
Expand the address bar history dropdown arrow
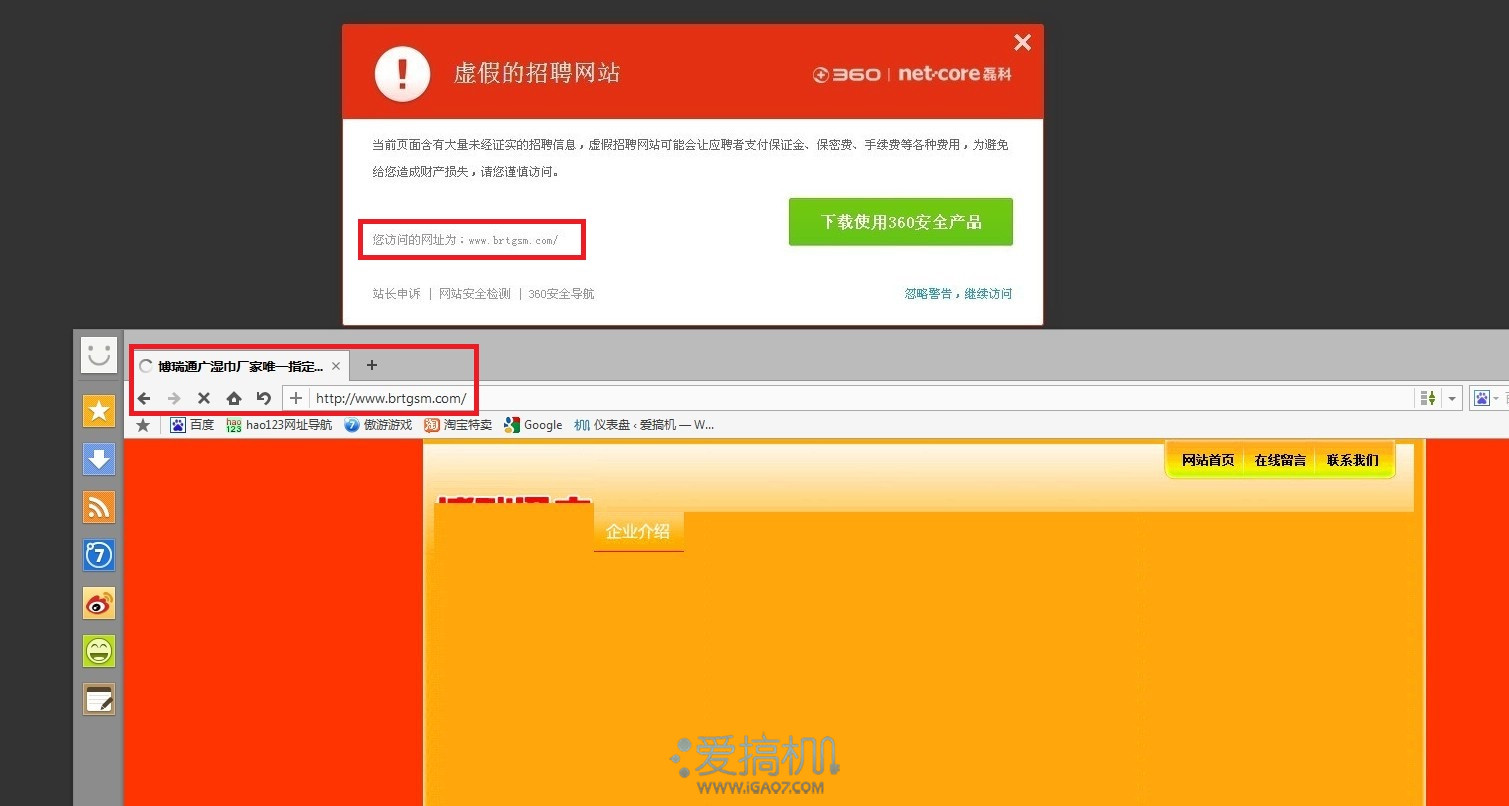tap(1453, 398)
